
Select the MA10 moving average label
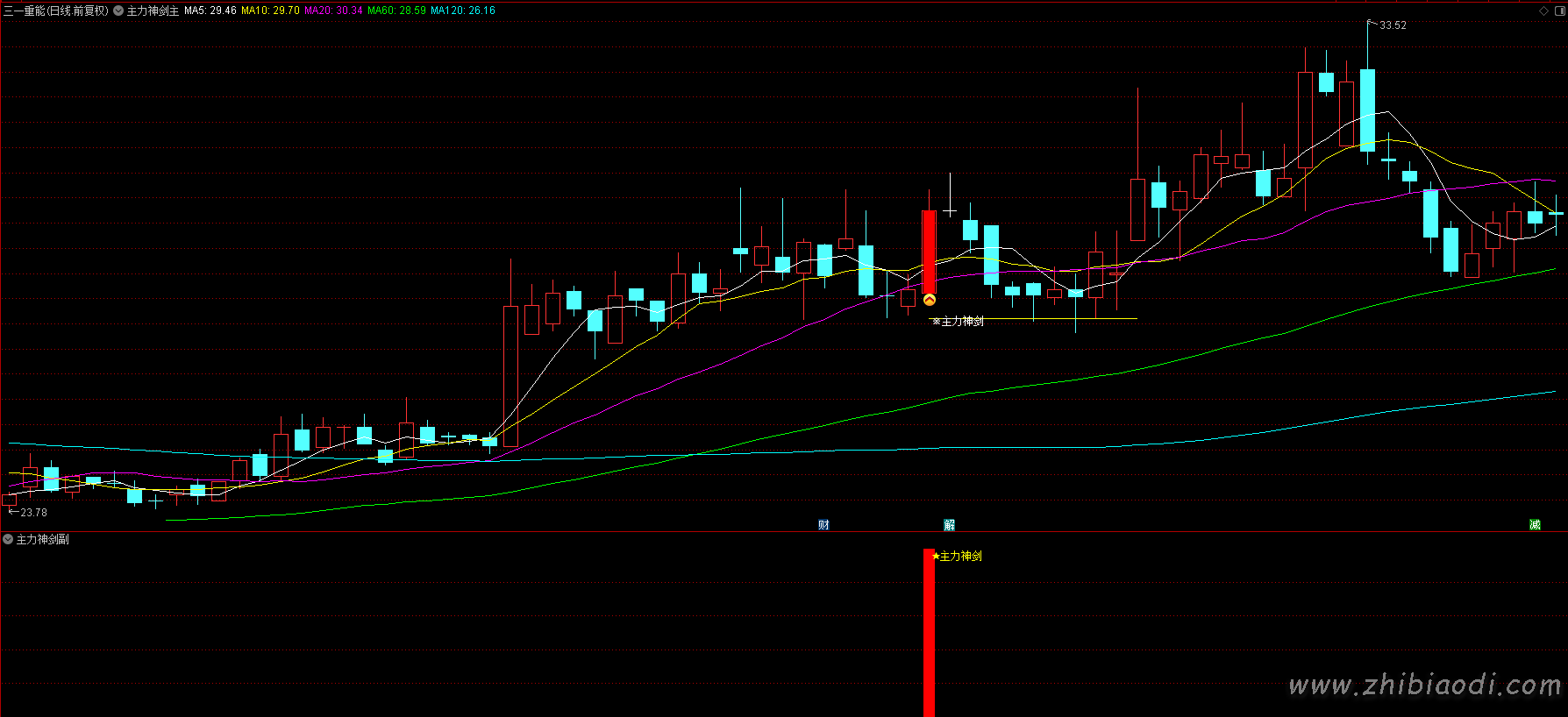click(x=270, y=11)
